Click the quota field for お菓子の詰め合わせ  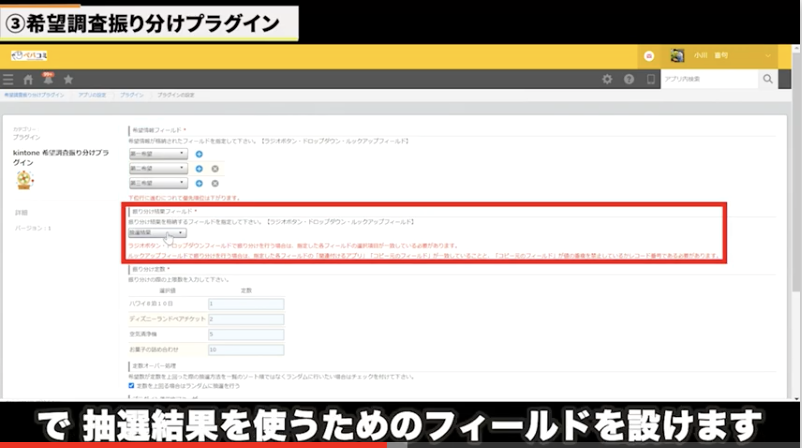[246, 350]
